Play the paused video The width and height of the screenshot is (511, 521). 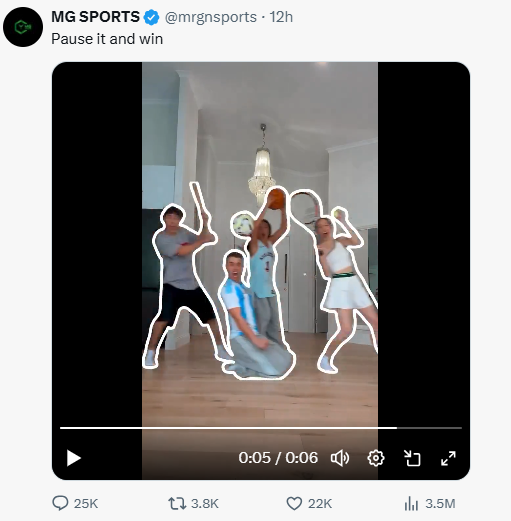pyautogui.click(x=74, y=458)
